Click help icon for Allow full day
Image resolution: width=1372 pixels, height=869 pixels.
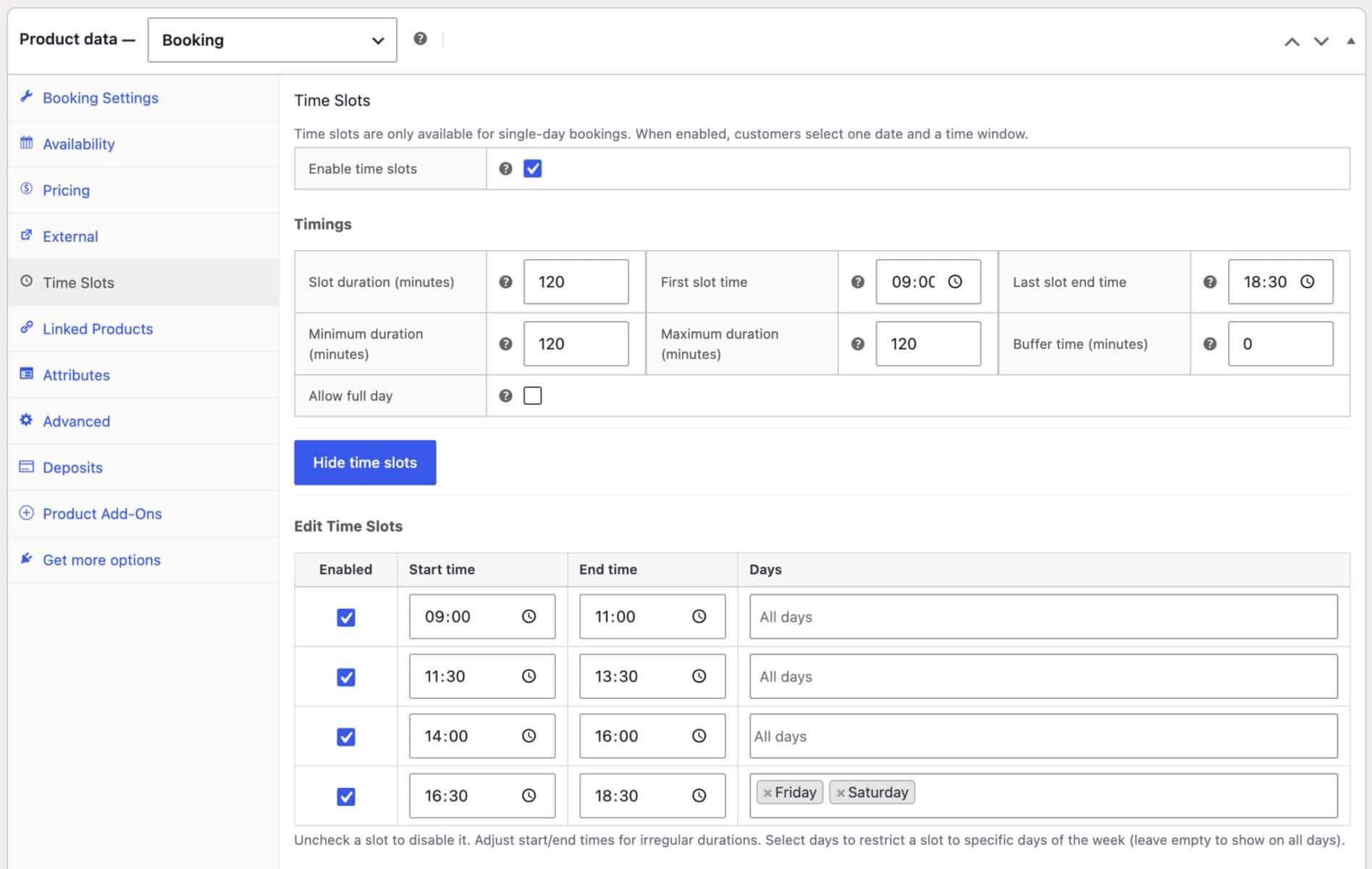pyautogui.click(x=505, y=395)
